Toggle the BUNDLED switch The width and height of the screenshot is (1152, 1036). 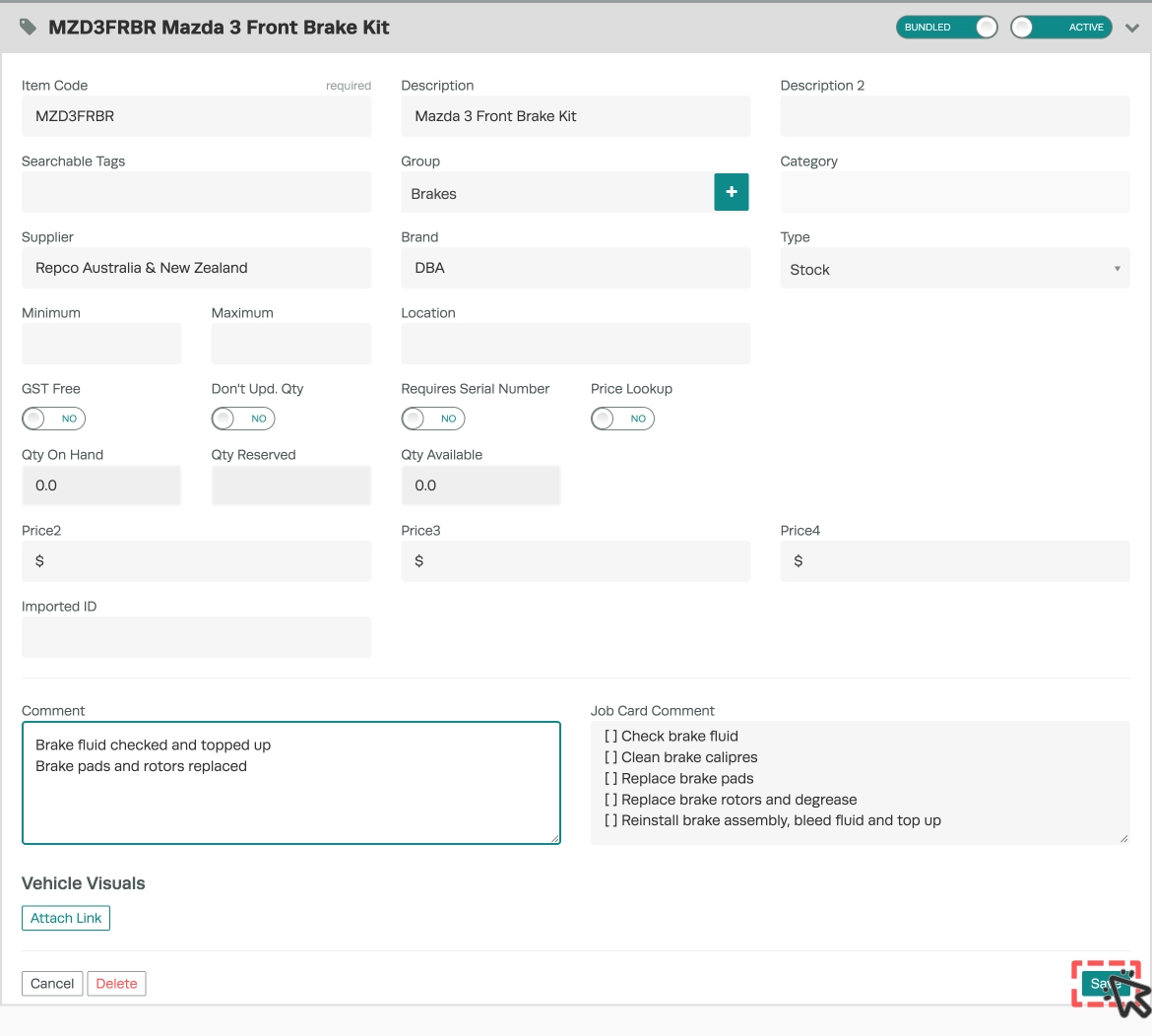(x=946, y=28)
